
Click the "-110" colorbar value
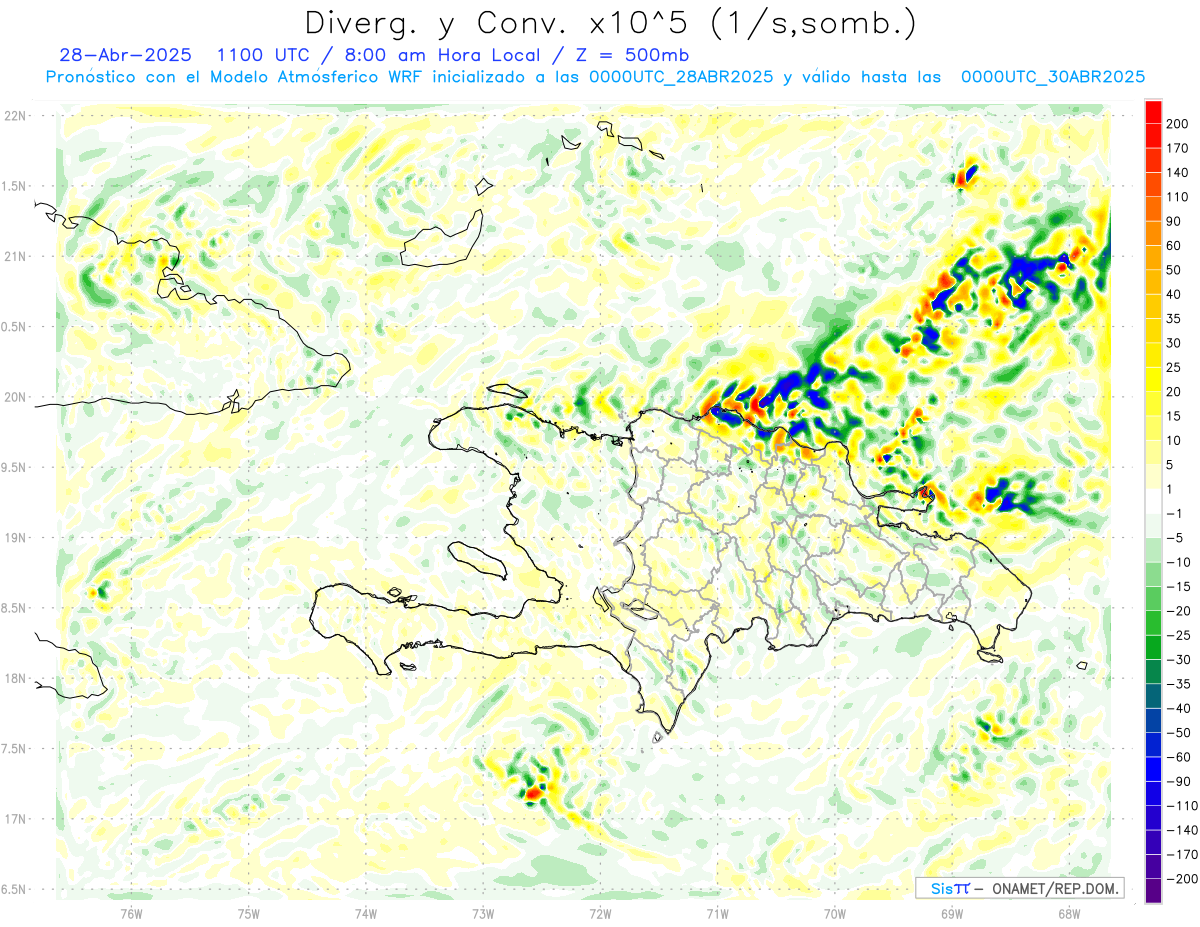1182,806
